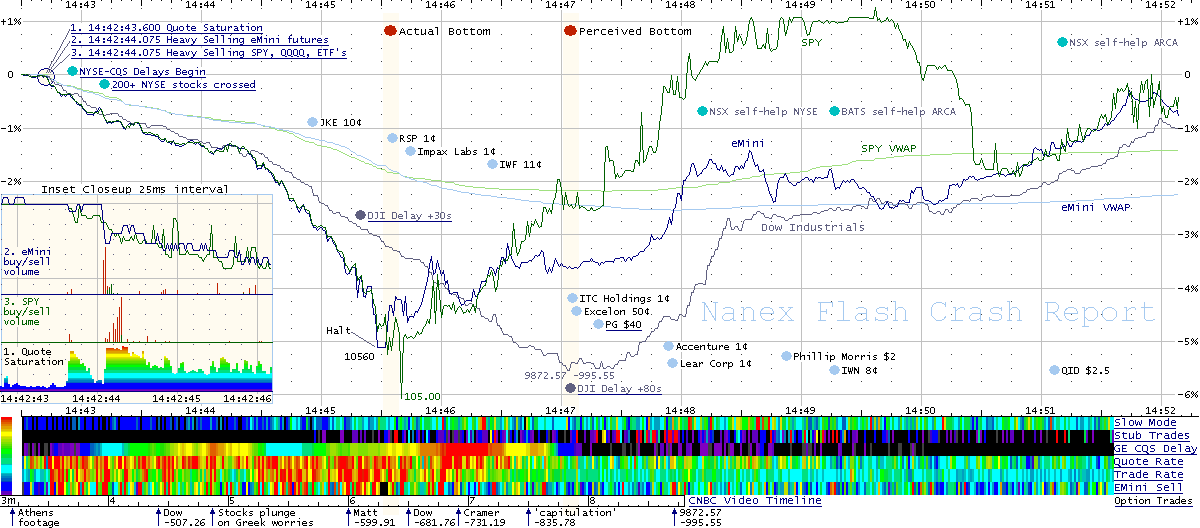Select the teal NSX self-help ARCA dot
Screen dimensions: 1200x528
click(x=1062, y=42)
